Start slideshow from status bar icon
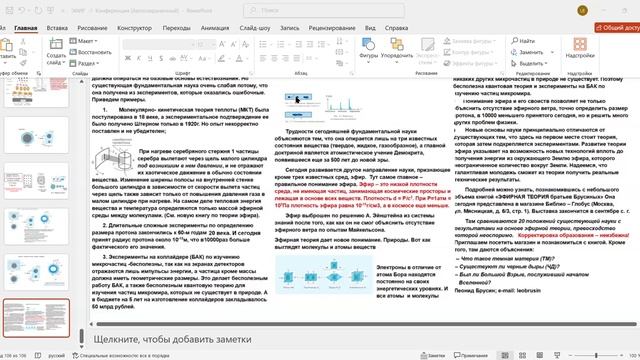Screen dimensions: 640x360 point(557,355)
